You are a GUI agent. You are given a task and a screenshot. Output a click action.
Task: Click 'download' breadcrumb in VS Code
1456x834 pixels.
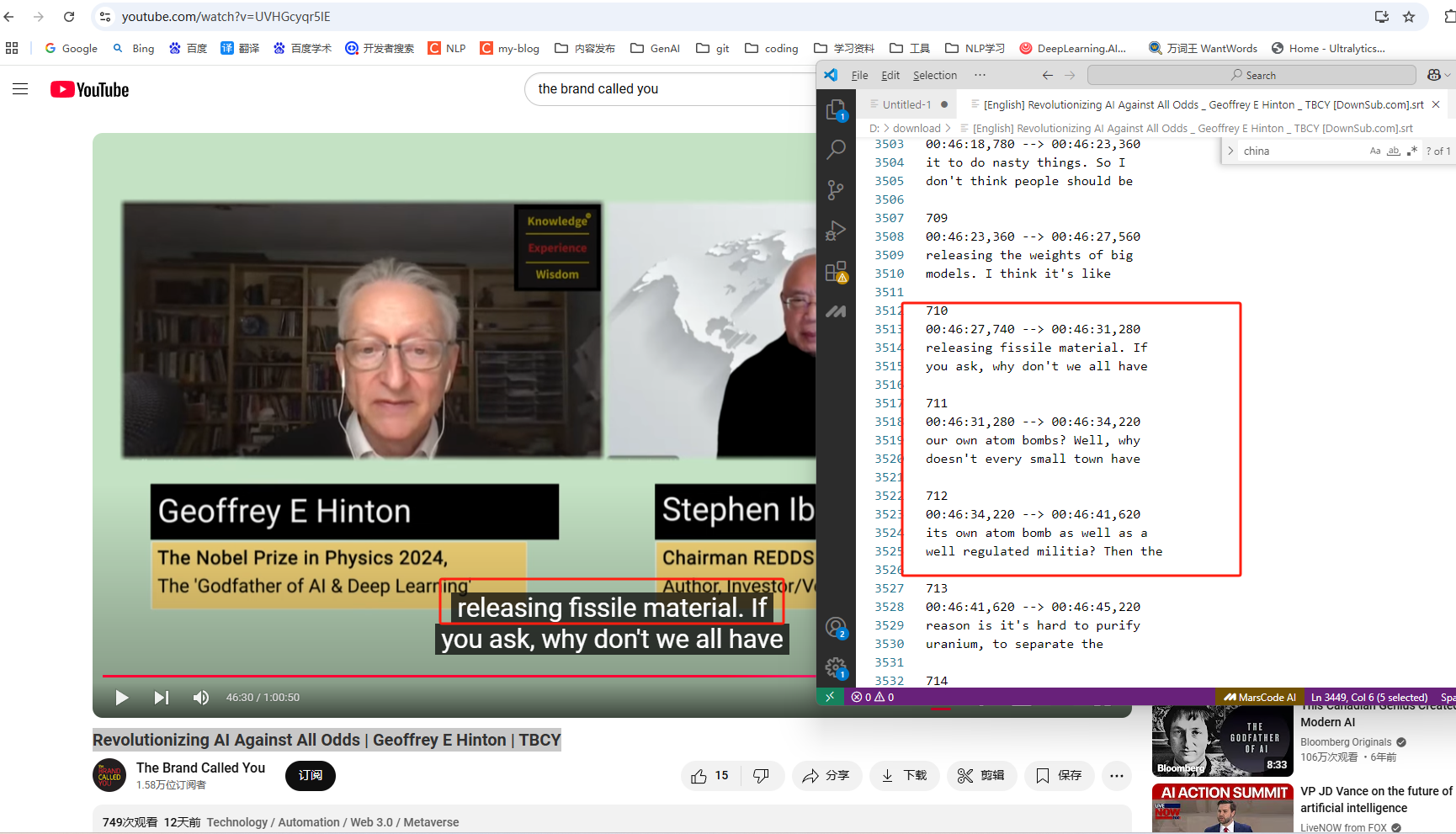coord(917,128)
